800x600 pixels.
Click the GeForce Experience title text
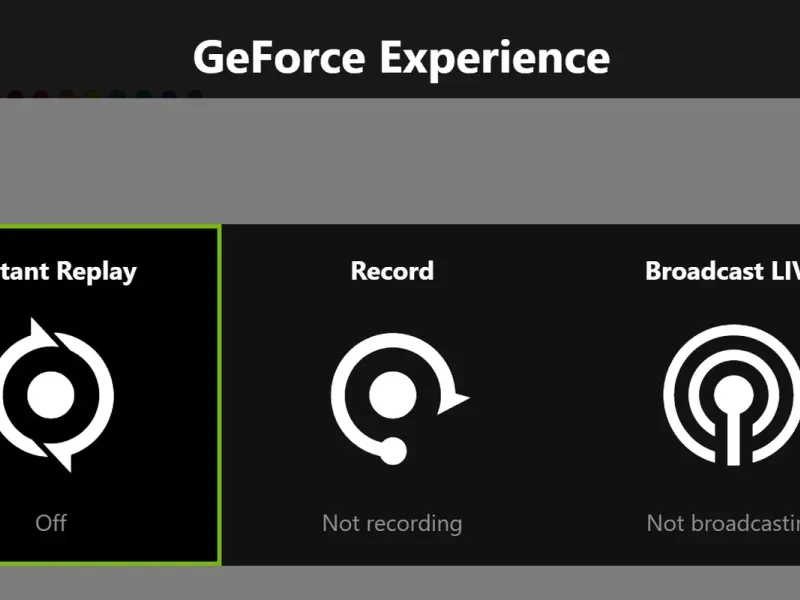click(x=401, y=56)
